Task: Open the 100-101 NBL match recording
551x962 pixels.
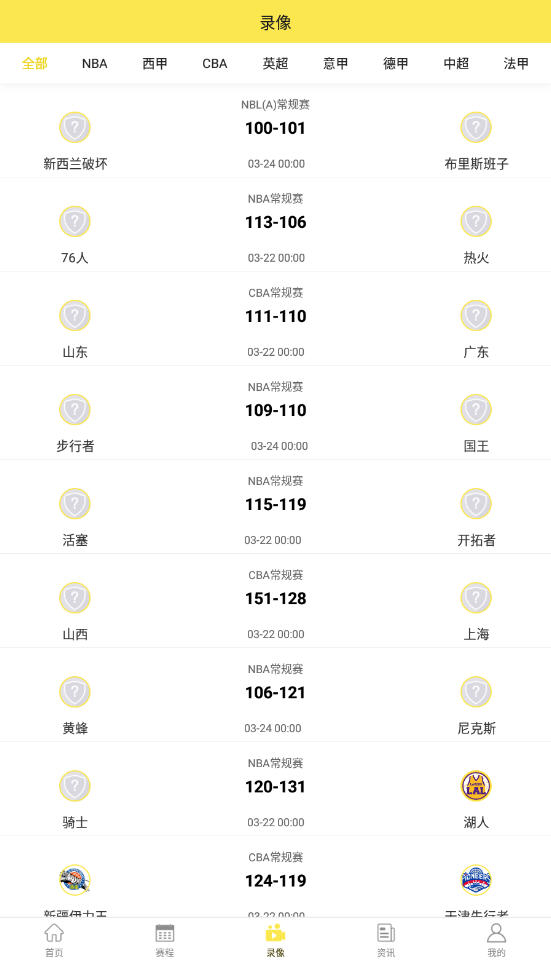Action: coord(276,131)
